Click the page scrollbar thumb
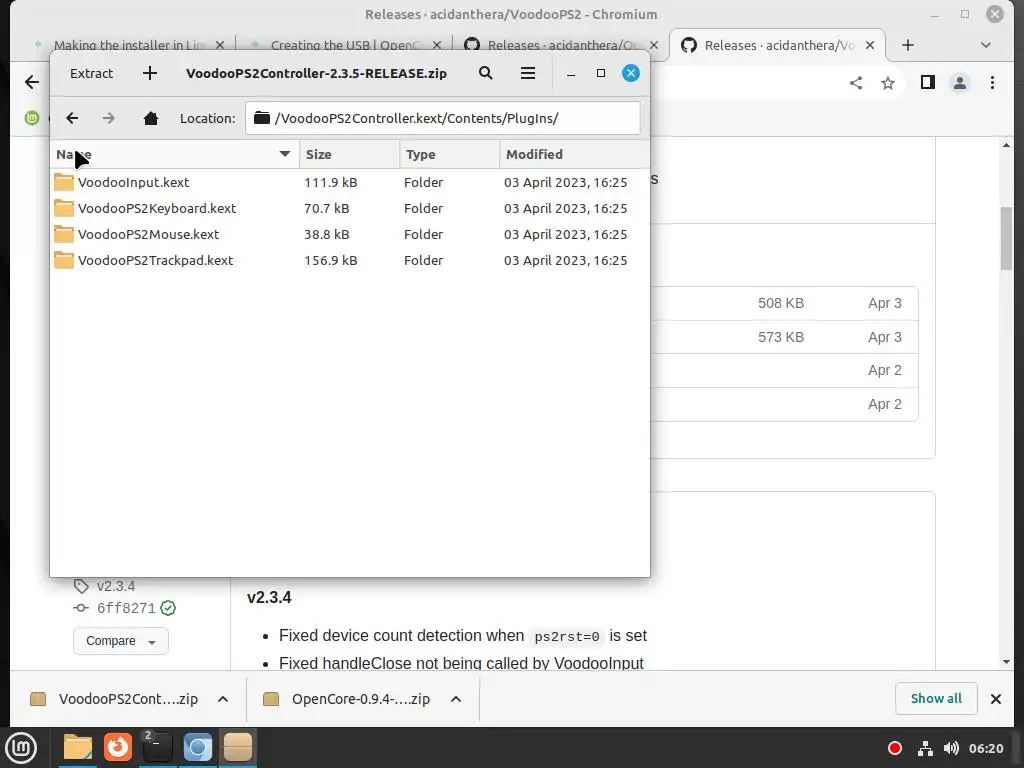Viewport: 1024px width, 768px height. (x=1006, y=238)
